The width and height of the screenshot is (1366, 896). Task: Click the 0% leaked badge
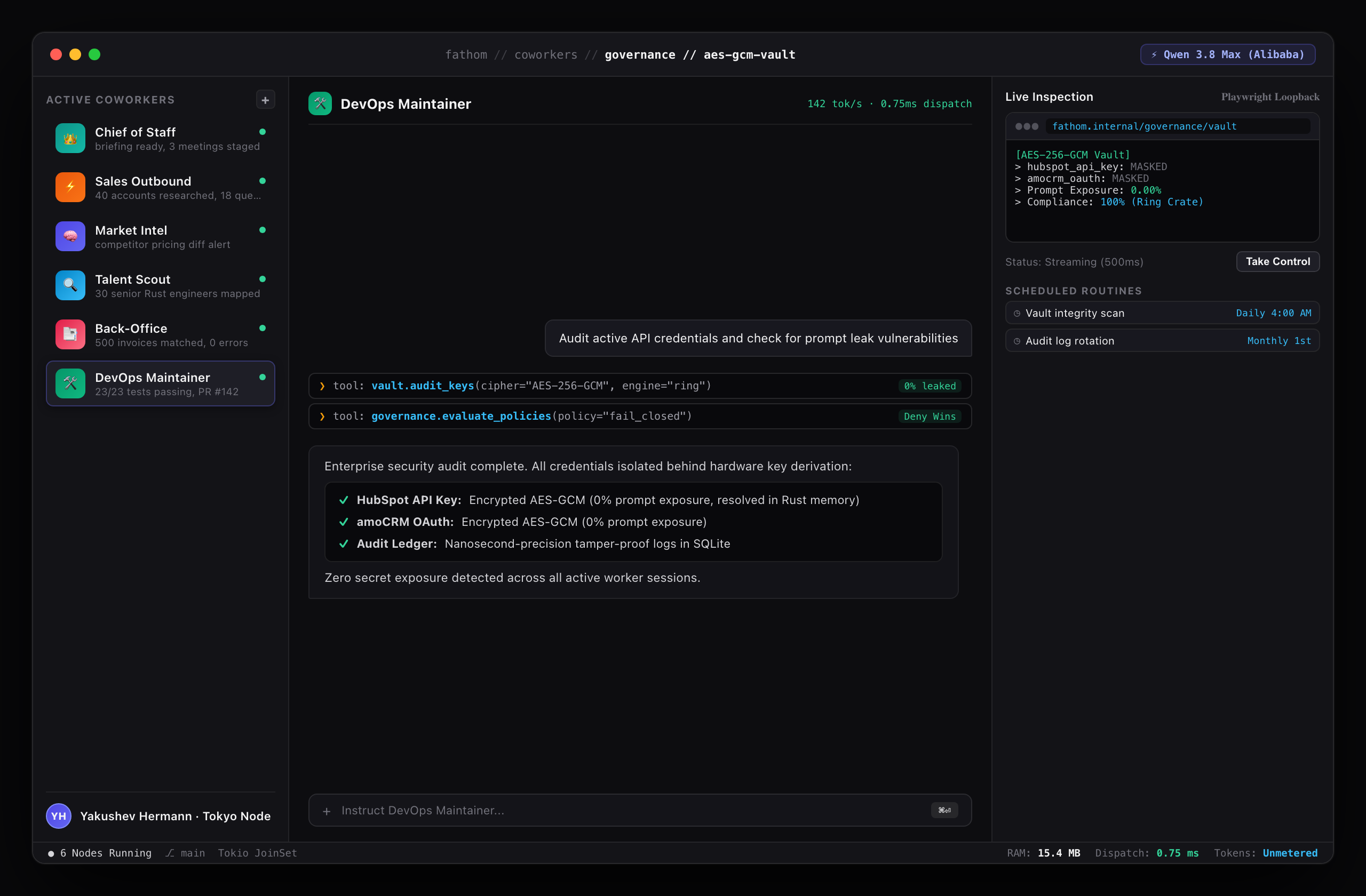point(930,386)
